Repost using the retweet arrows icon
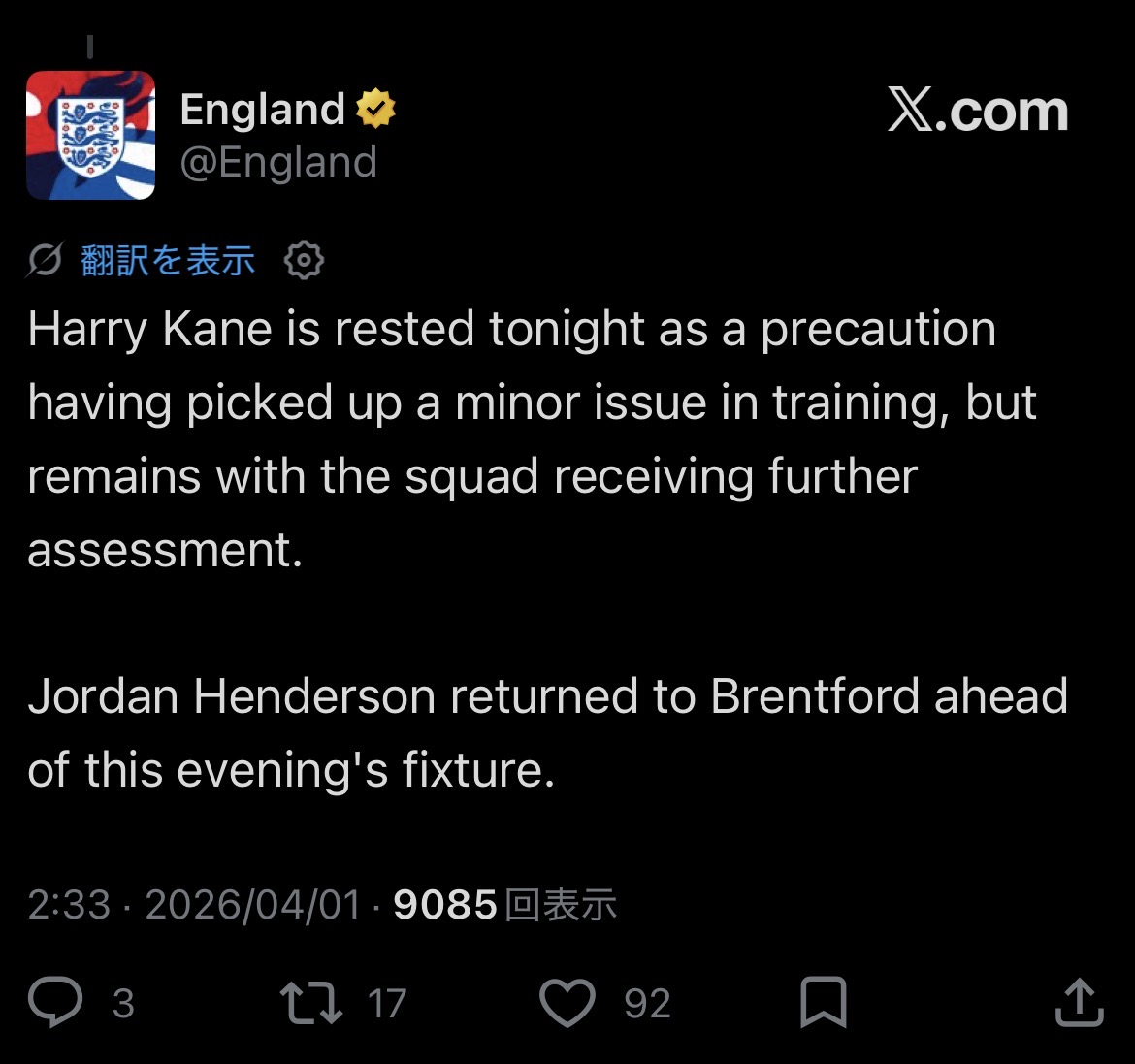1135x1064 pixels. 311,1003
